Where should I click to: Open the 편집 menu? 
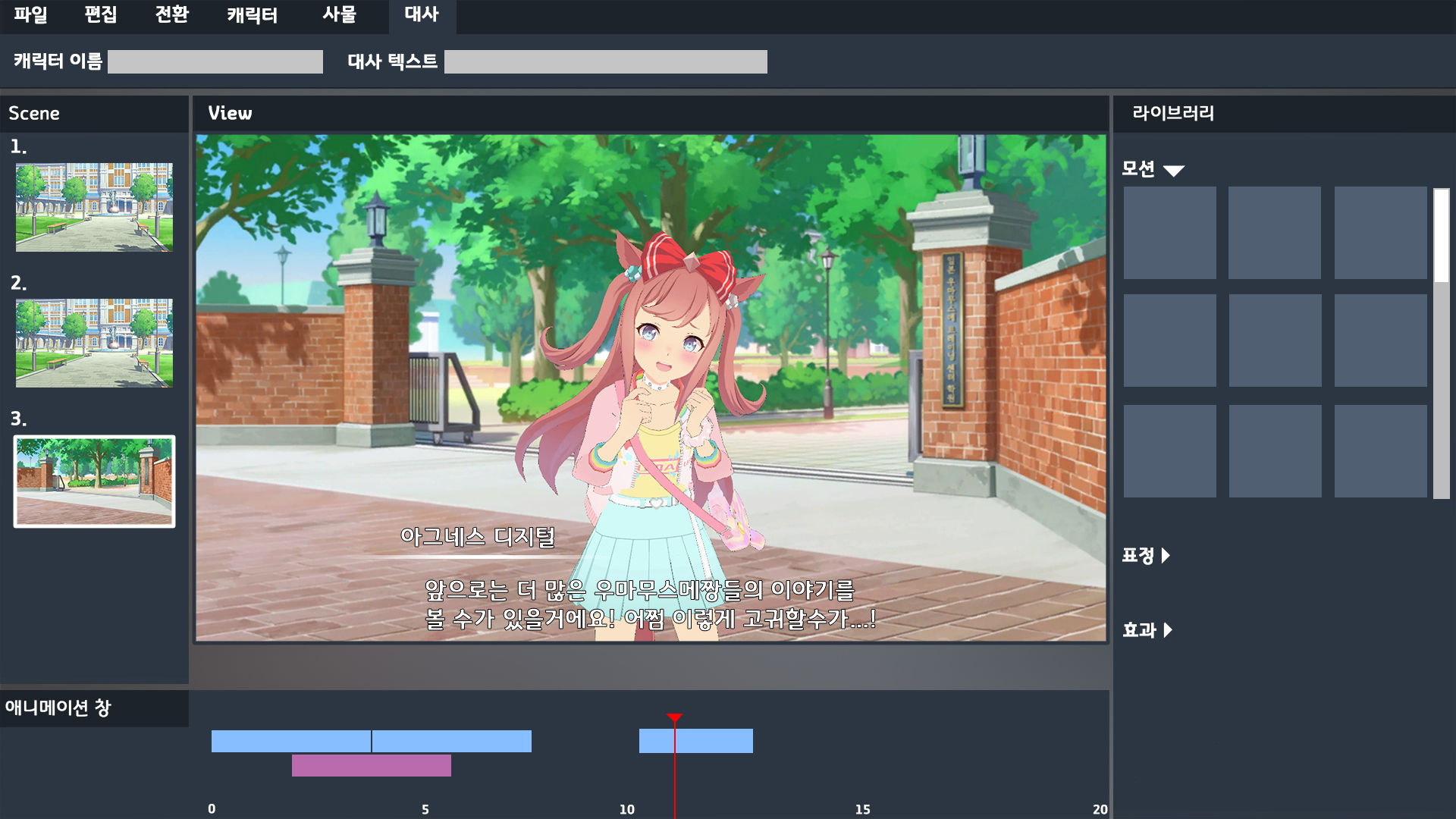click(x=101, y=14)
